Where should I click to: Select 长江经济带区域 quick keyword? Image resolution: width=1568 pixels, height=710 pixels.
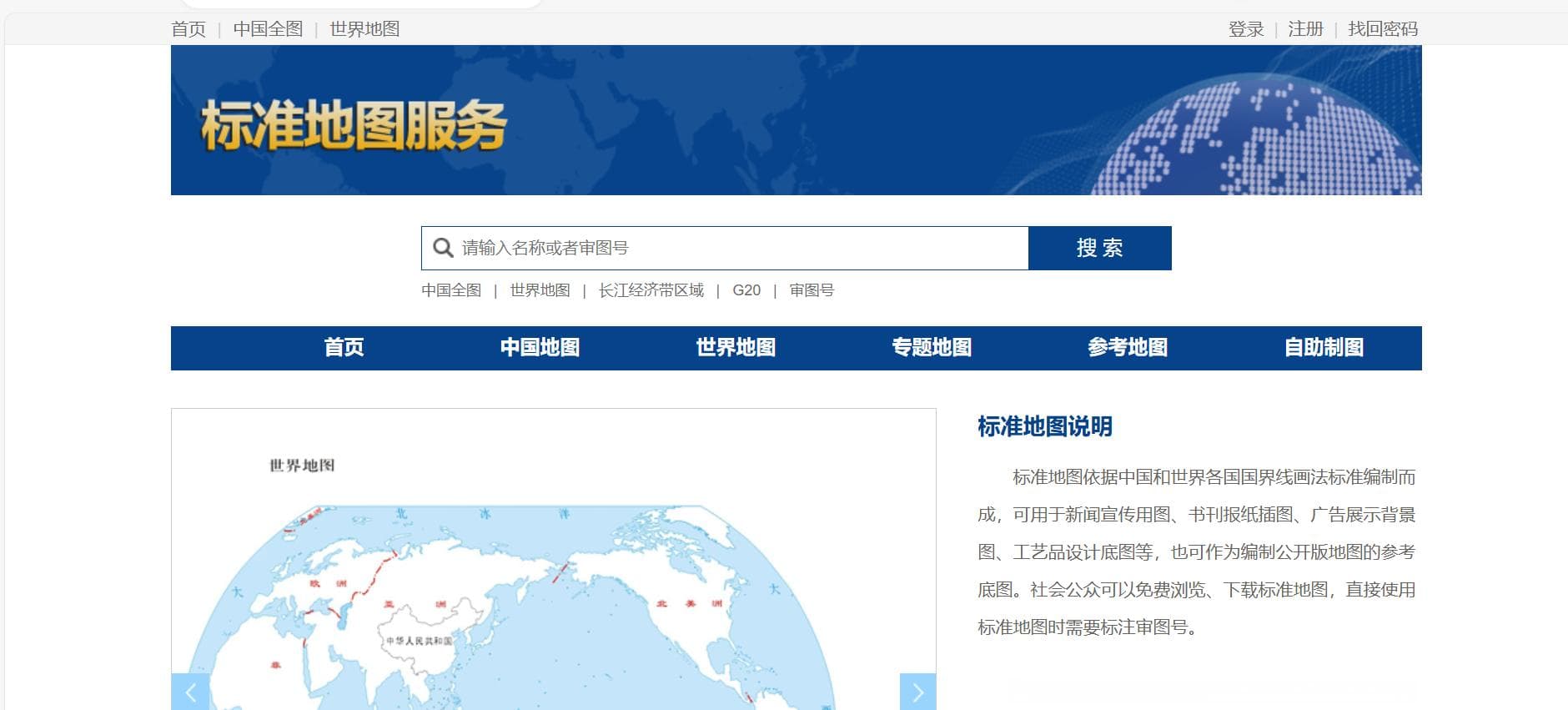[x=651, y=290]
